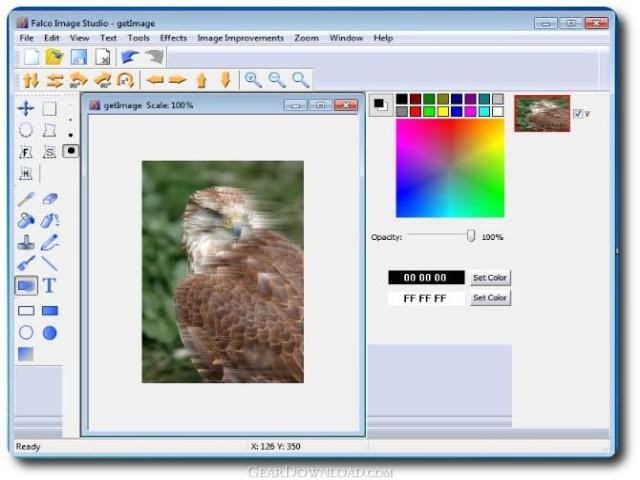Select the paint bucket fill tool
This screenshot has height=480, width=640.
[x=26, y=220]
